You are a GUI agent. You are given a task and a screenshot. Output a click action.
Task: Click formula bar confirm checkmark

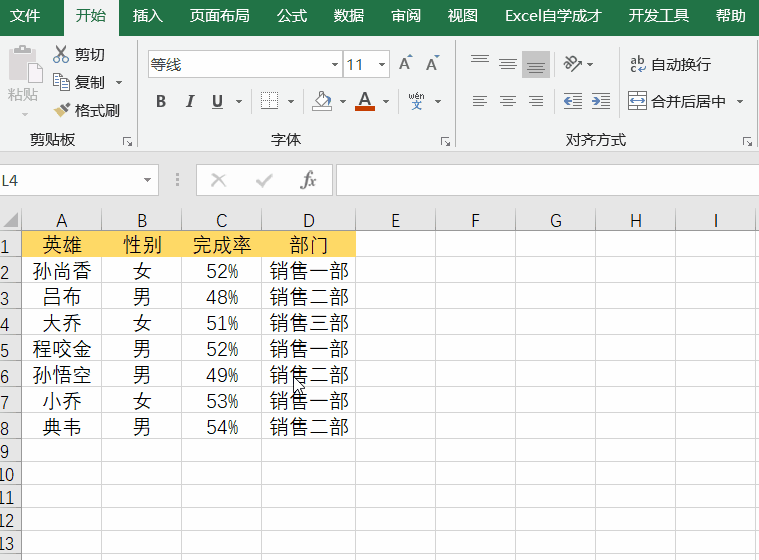pyautogui.click(x=264, y=180)
